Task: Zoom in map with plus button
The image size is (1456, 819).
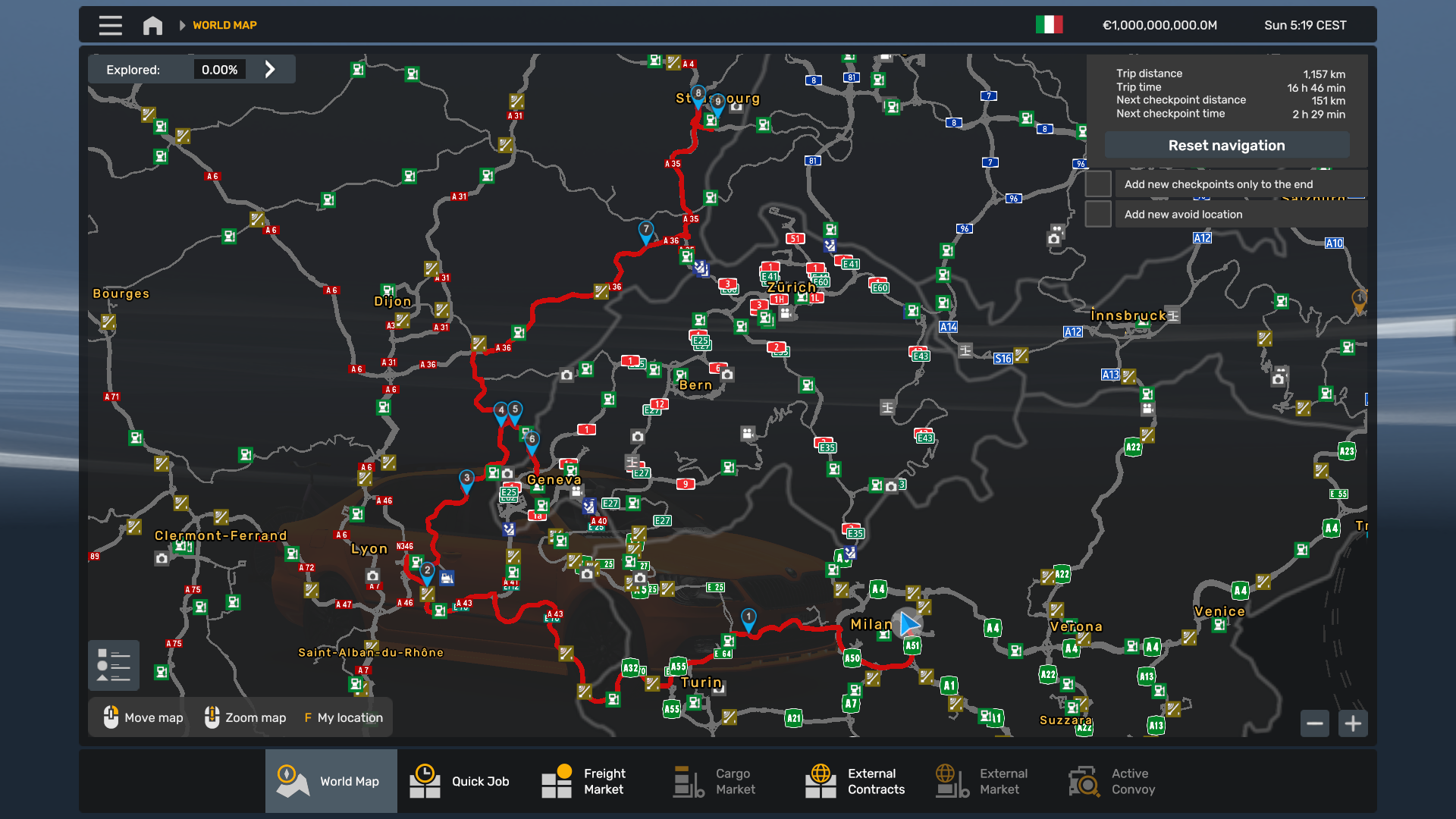Action: pyautogui.click(x=1353, y=723)
